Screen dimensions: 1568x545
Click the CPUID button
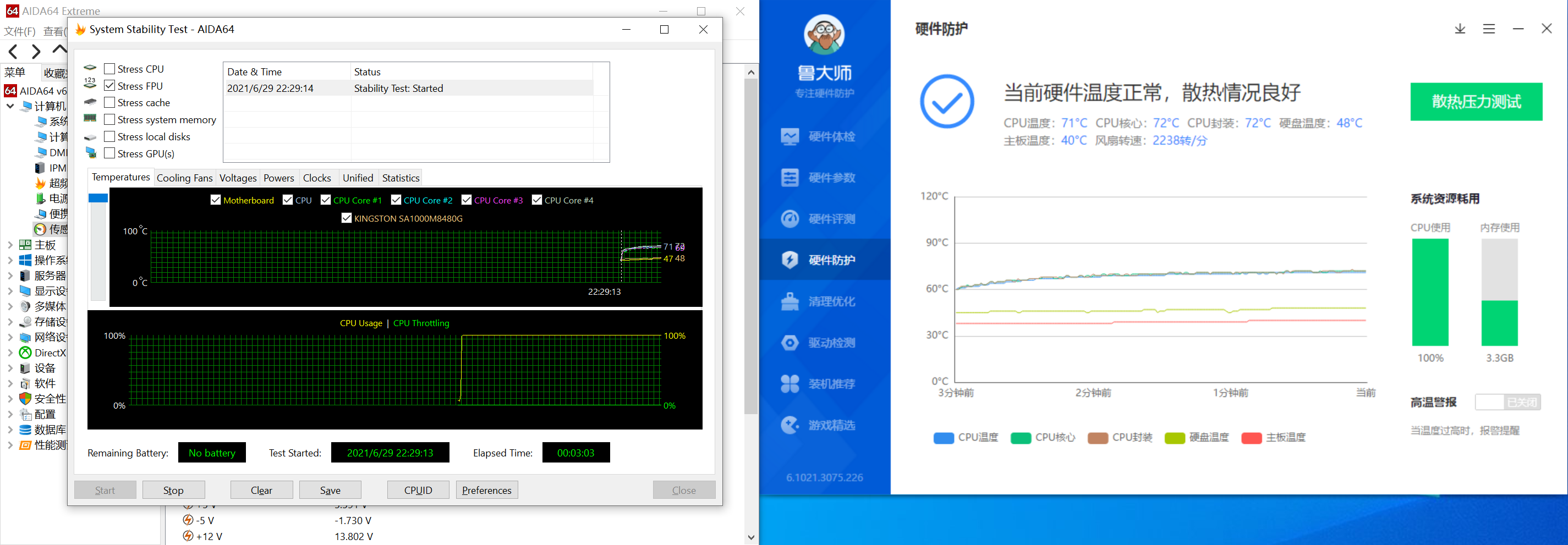point(418,490)
